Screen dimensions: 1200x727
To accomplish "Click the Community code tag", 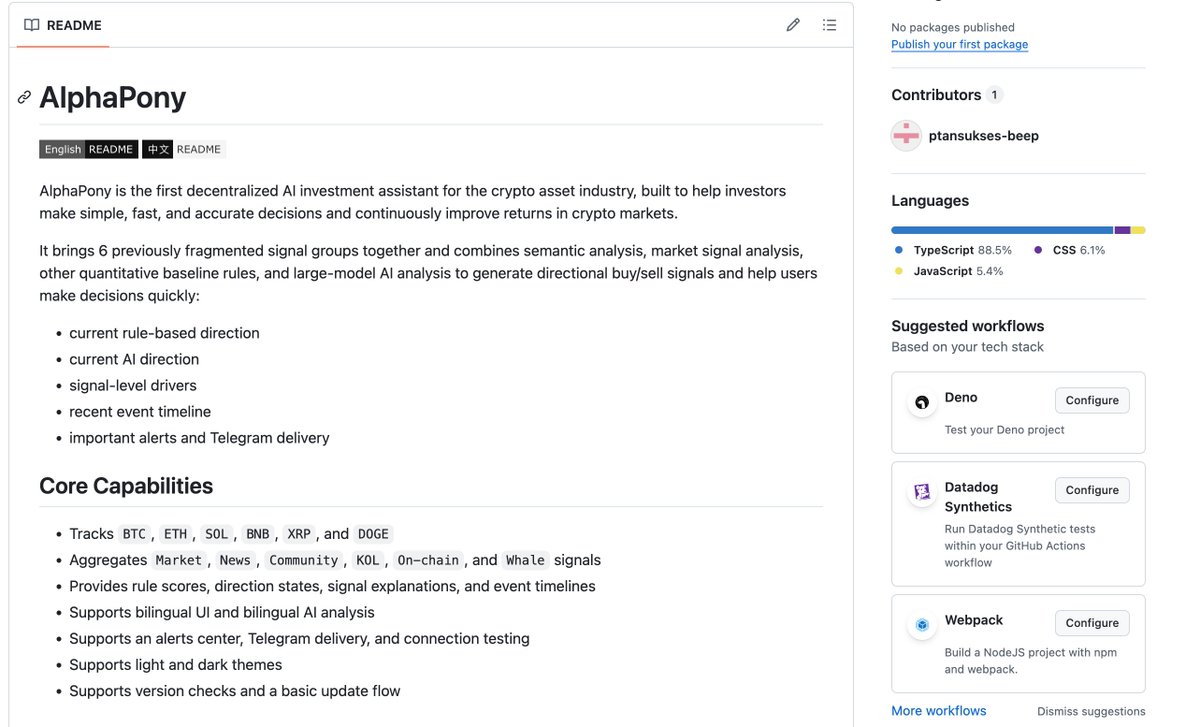I will 304,560.
